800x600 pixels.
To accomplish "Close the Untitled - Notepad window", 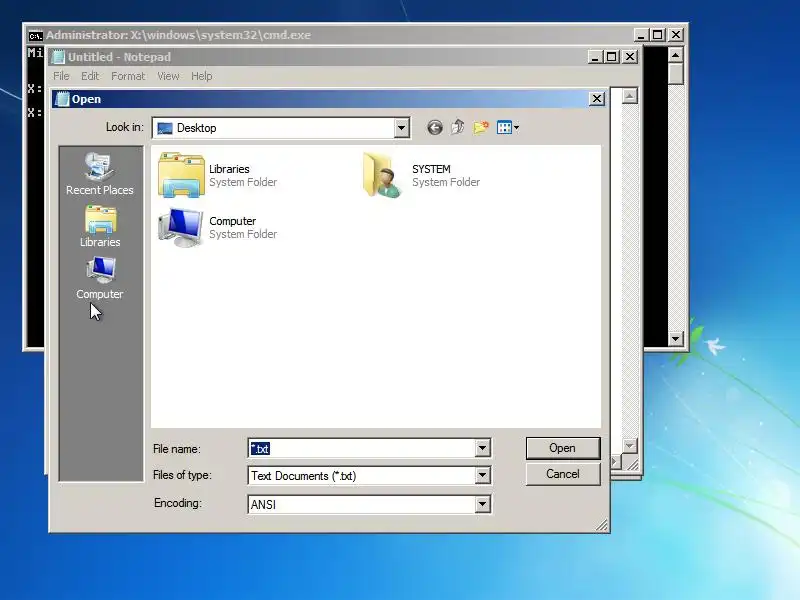I will [x=630, y=57].
